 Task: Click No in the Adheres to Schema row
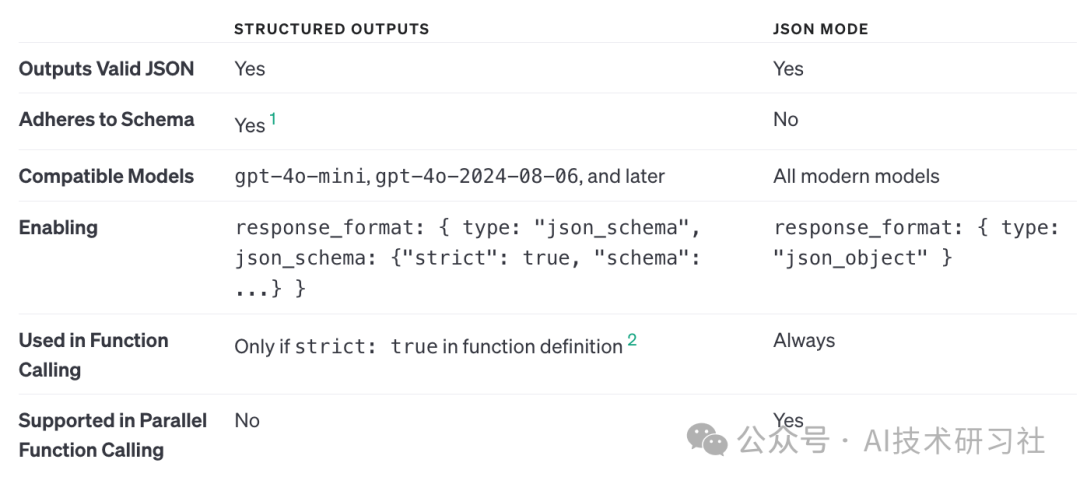[785, 119]
